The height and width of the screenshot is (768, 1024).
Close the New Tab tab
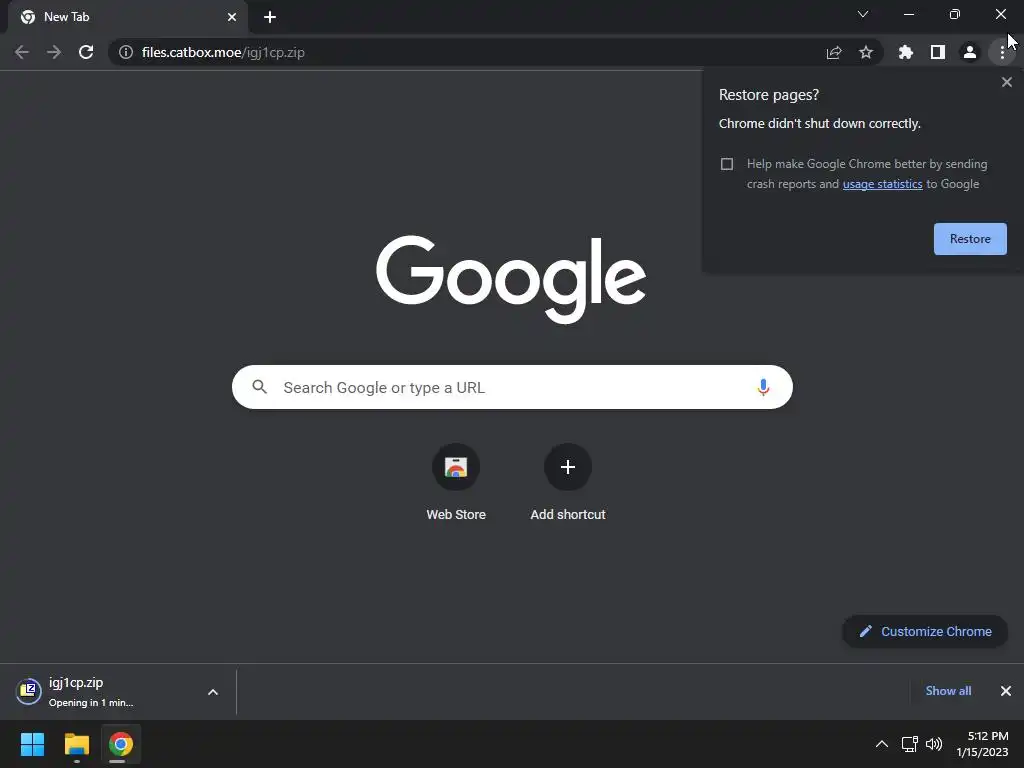(x=232, y=17)
